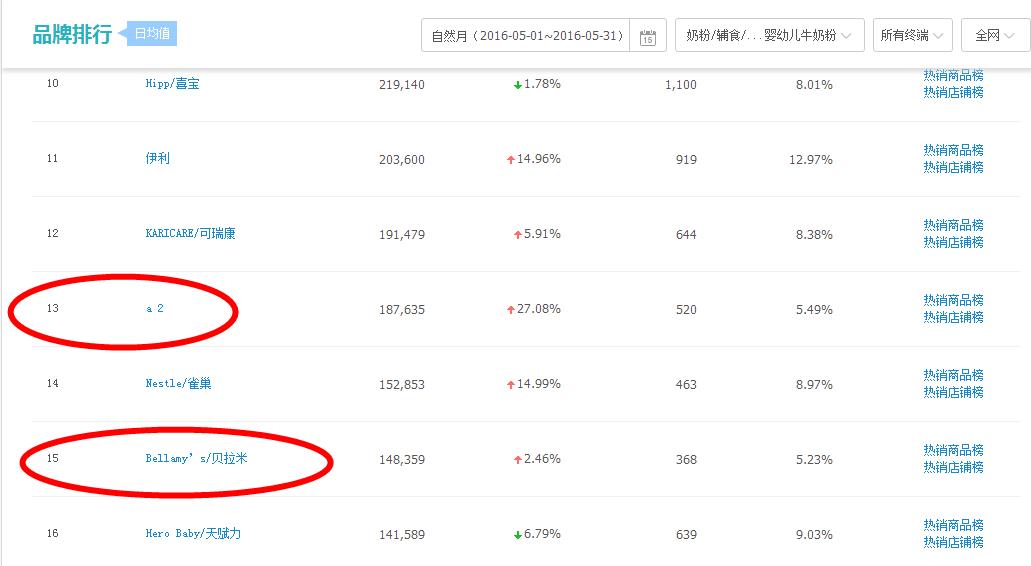The height and width of the screenshot is (566, 1031).
Task: Open the 伊利 brand link
Action: pyautogui.click(x=158, y=158)
